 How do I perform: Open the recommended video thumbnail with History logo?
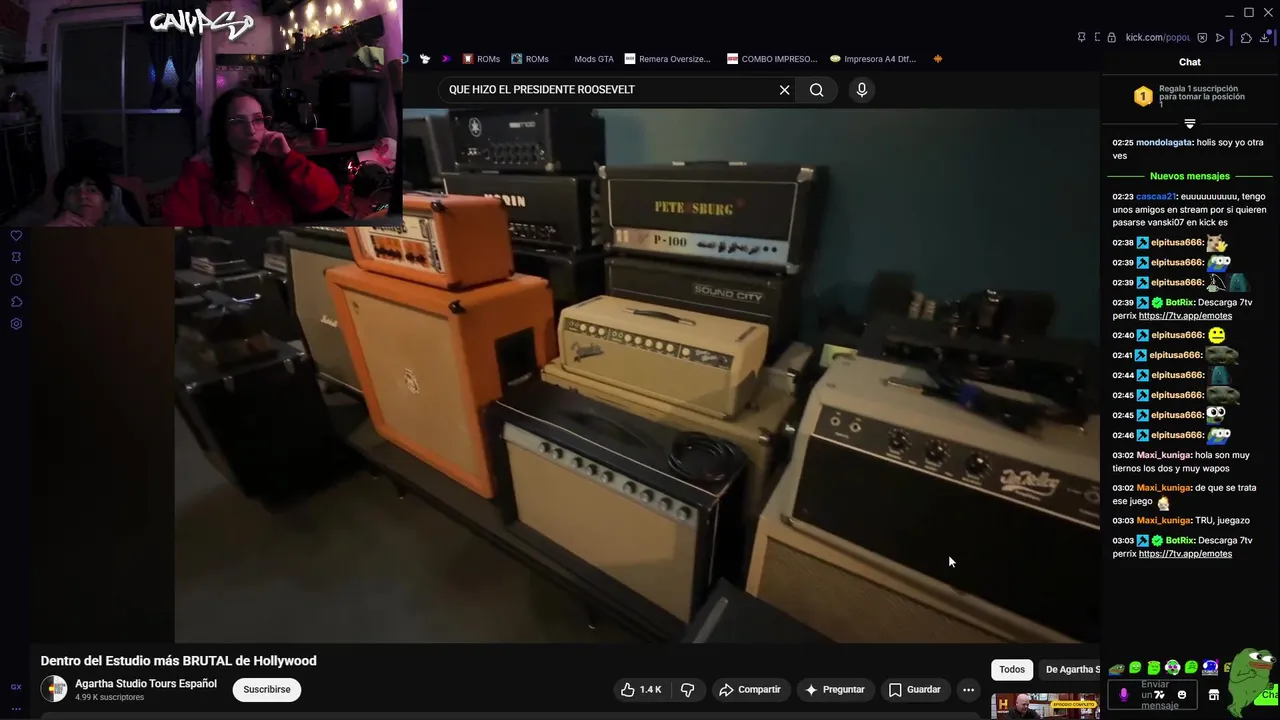click(1045, 706)
